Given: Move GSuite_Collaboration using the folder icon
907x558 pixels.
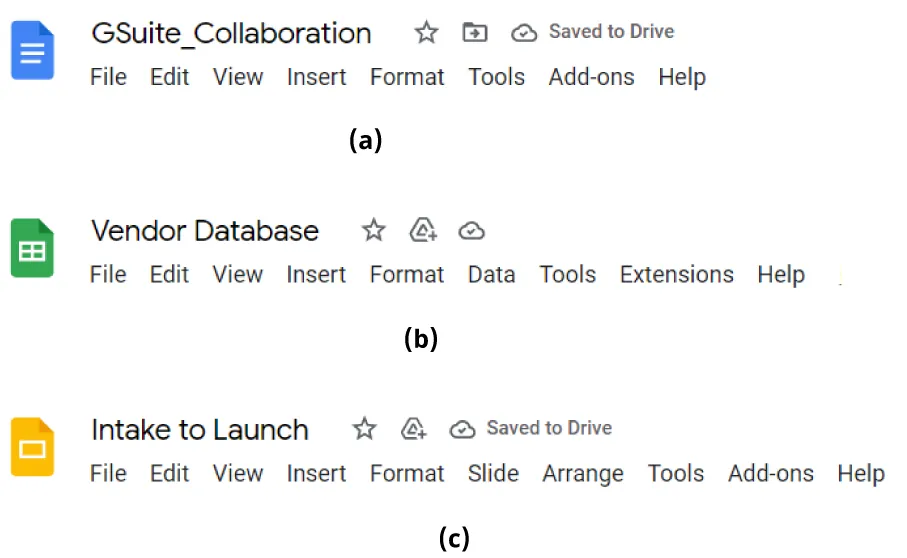Looking at the screenshot, I should [x=475, y=33].
